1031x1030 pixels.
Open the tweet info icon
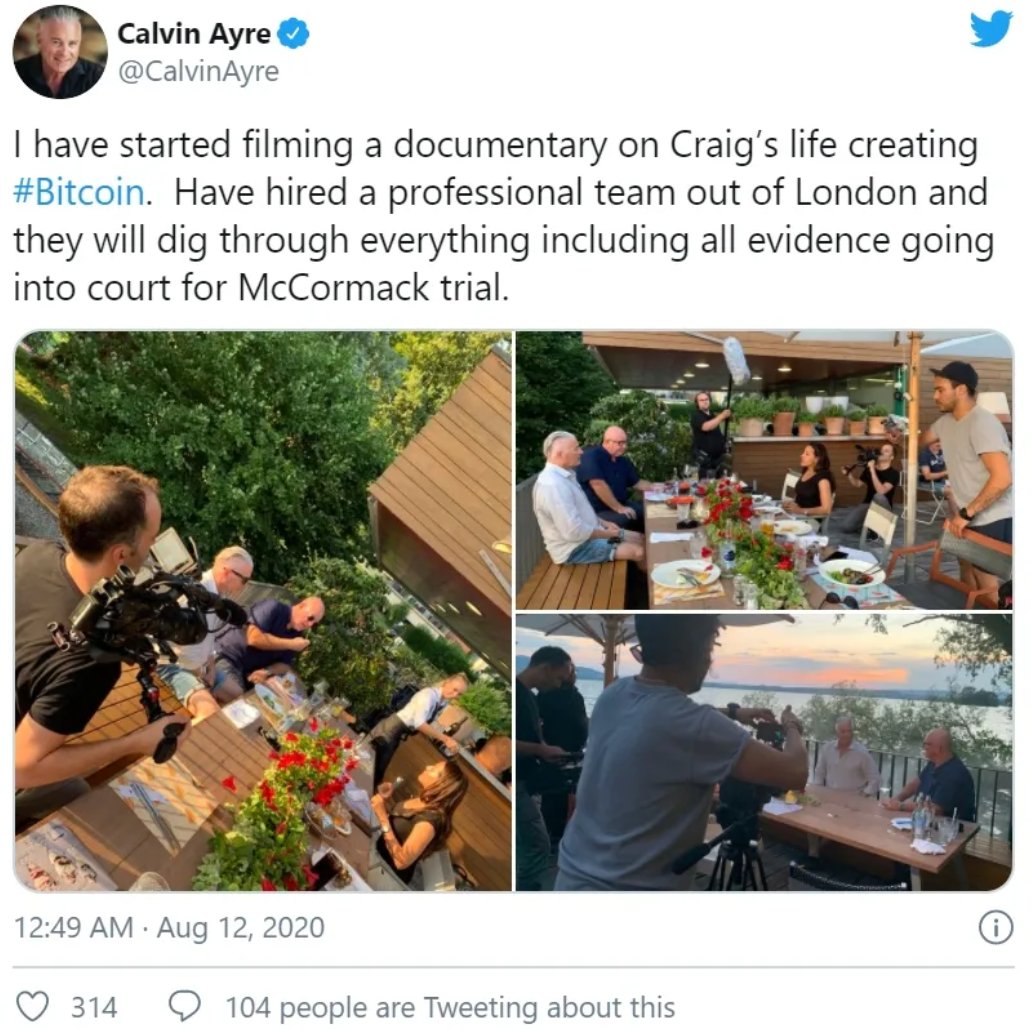[x=995, y=928]
